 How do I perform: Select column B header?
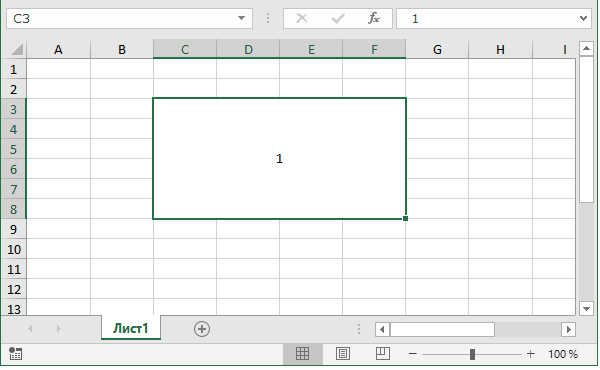tap(122, 49)
